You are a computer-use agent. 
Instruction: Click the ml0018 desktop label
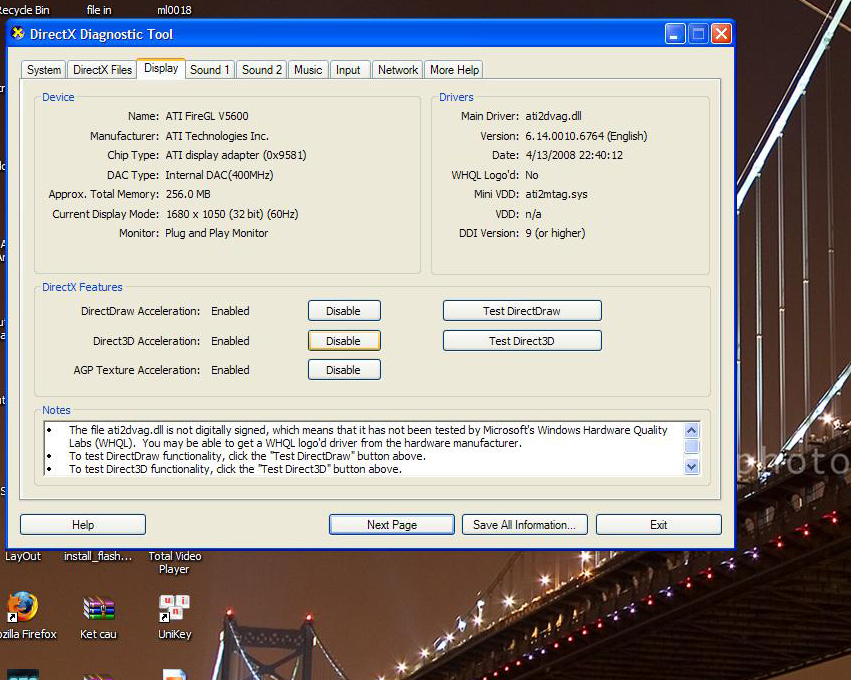coord(174,10)
